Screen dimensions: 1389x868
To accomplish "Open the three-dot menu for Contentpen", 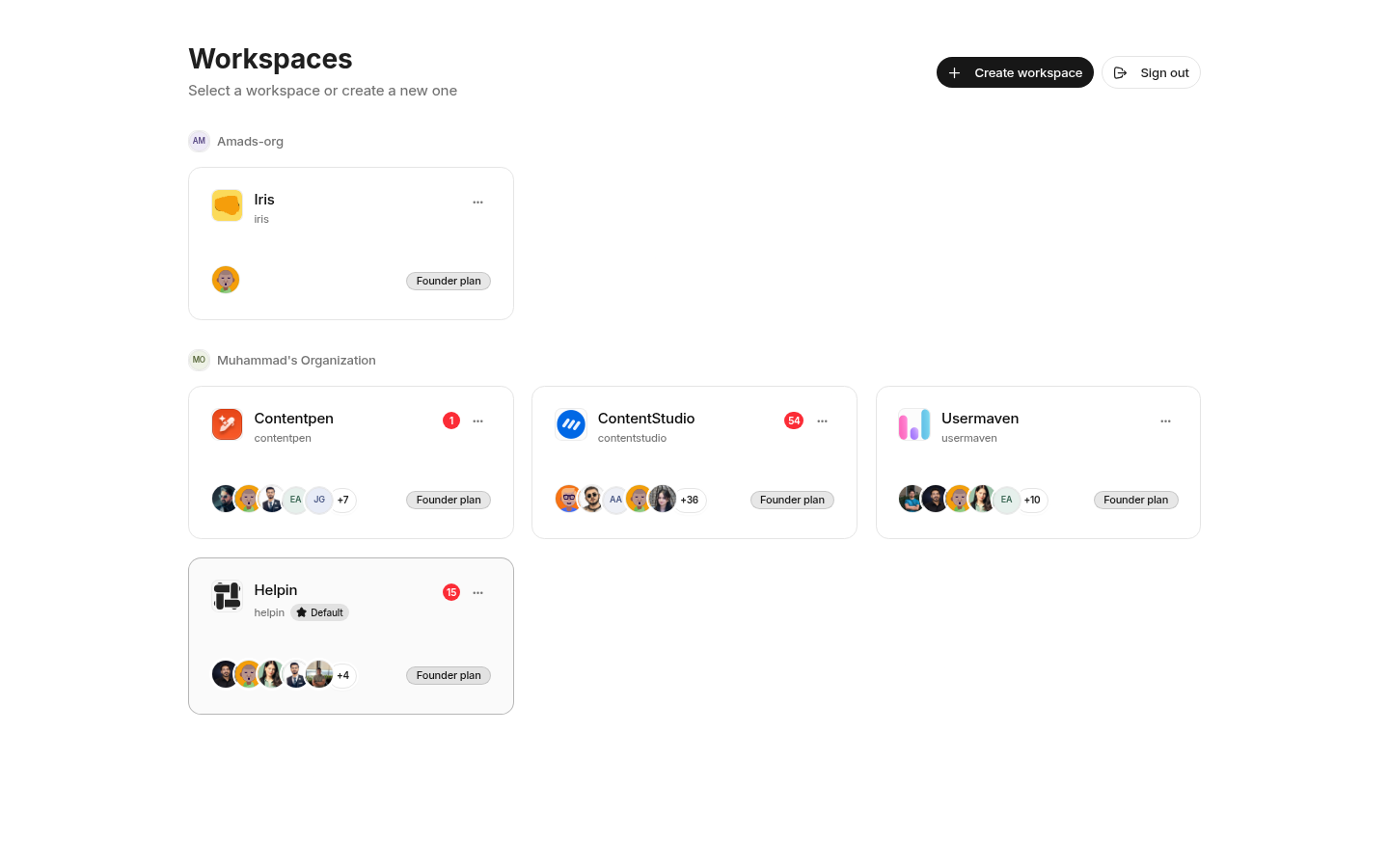I will pos(477,421).
